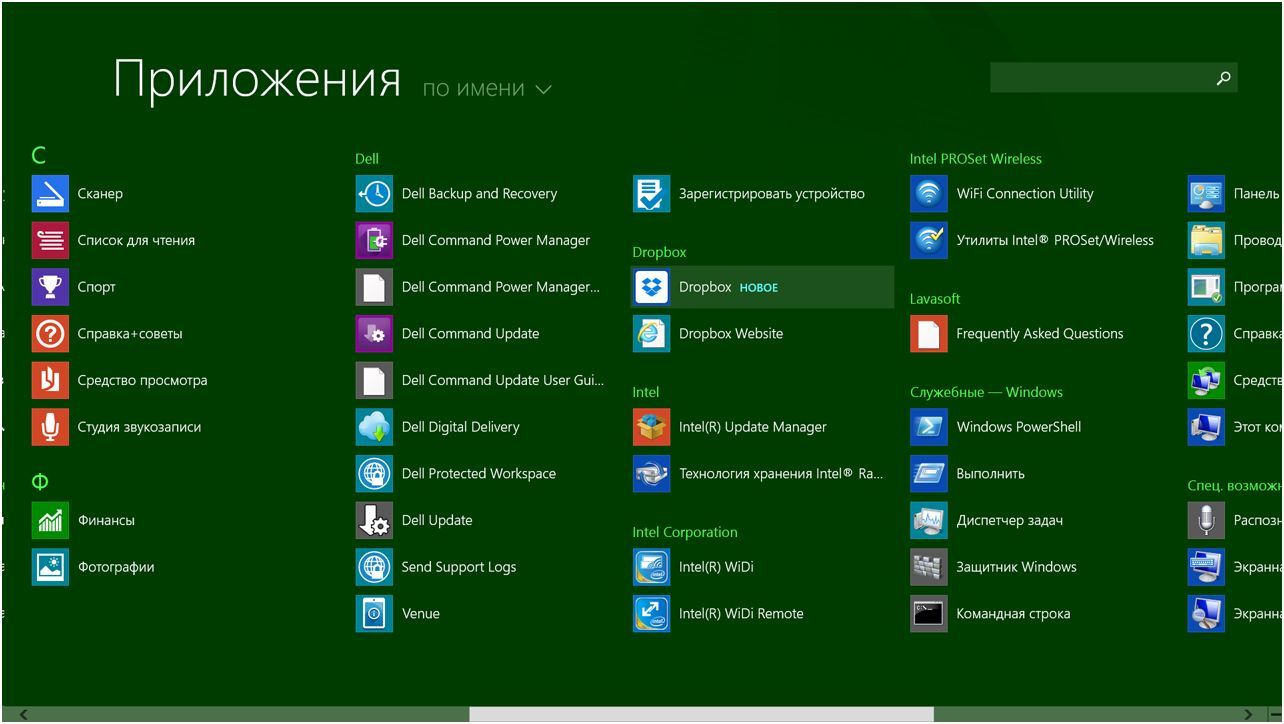Screen dimensions: 1284x724
Task: Click the 'Dell' group header
Action: pos(367,159)
